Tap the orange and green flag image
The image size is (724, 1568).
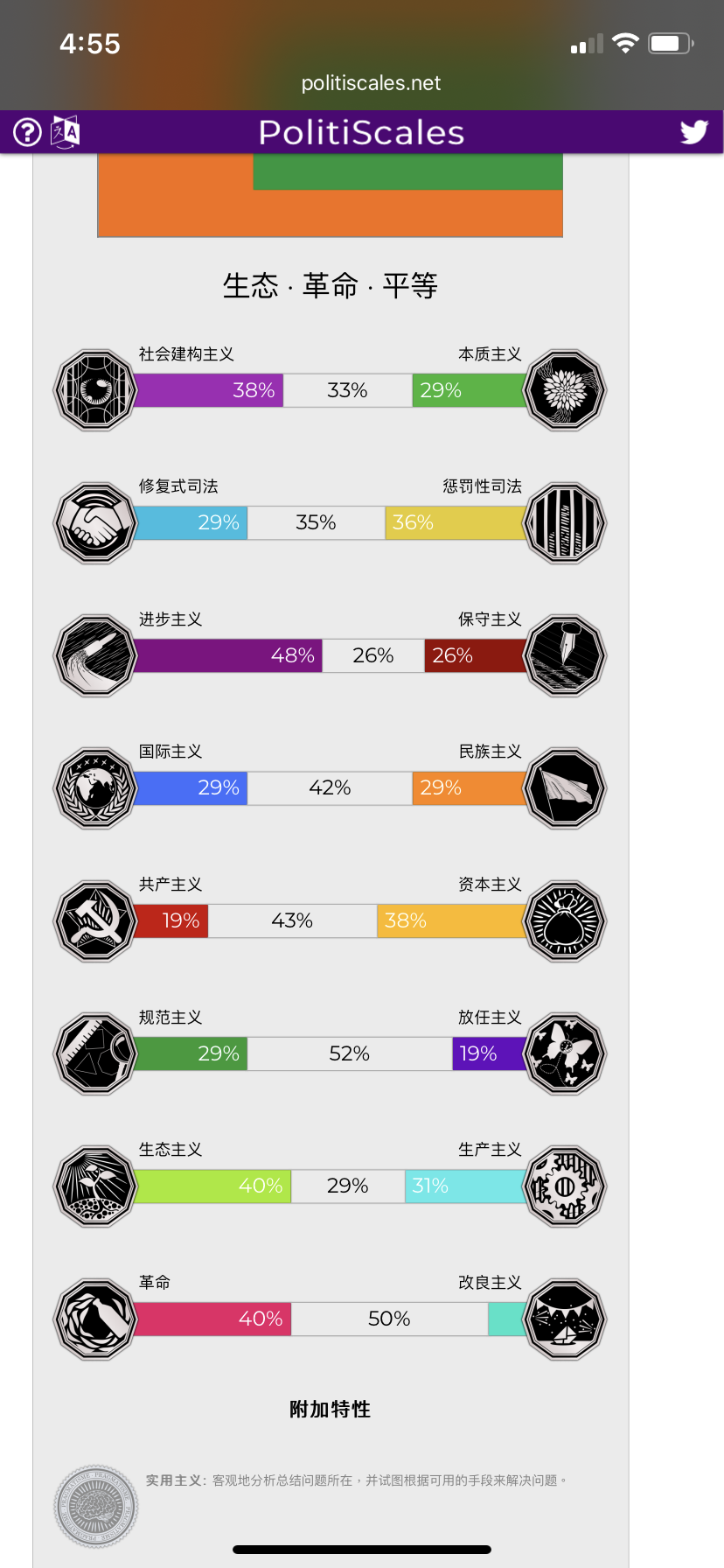coord(331,195)
